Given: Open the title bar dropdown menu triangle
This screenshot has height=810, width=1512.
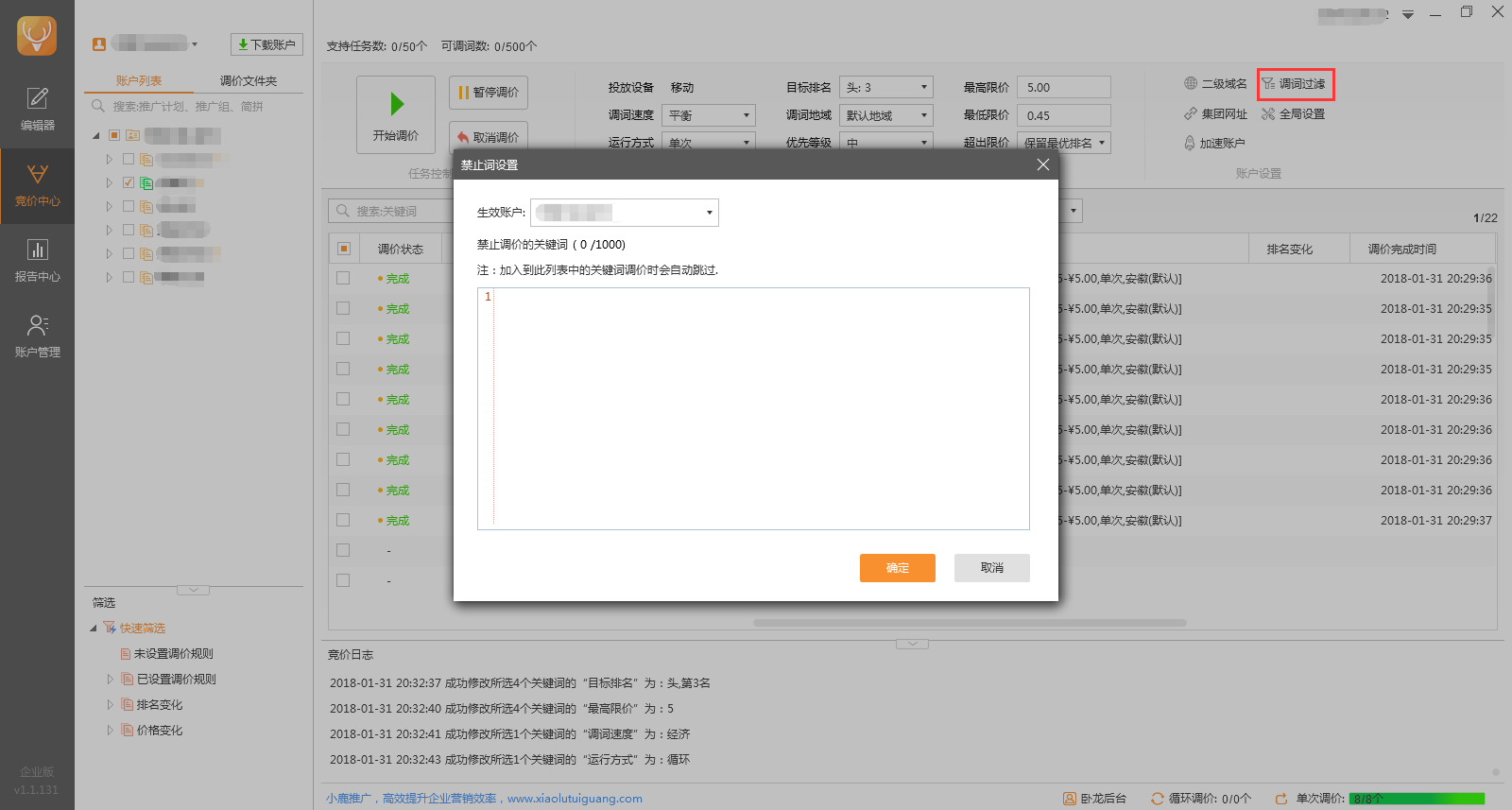Looking at the screenshot, I should [x=1408, y=14].
